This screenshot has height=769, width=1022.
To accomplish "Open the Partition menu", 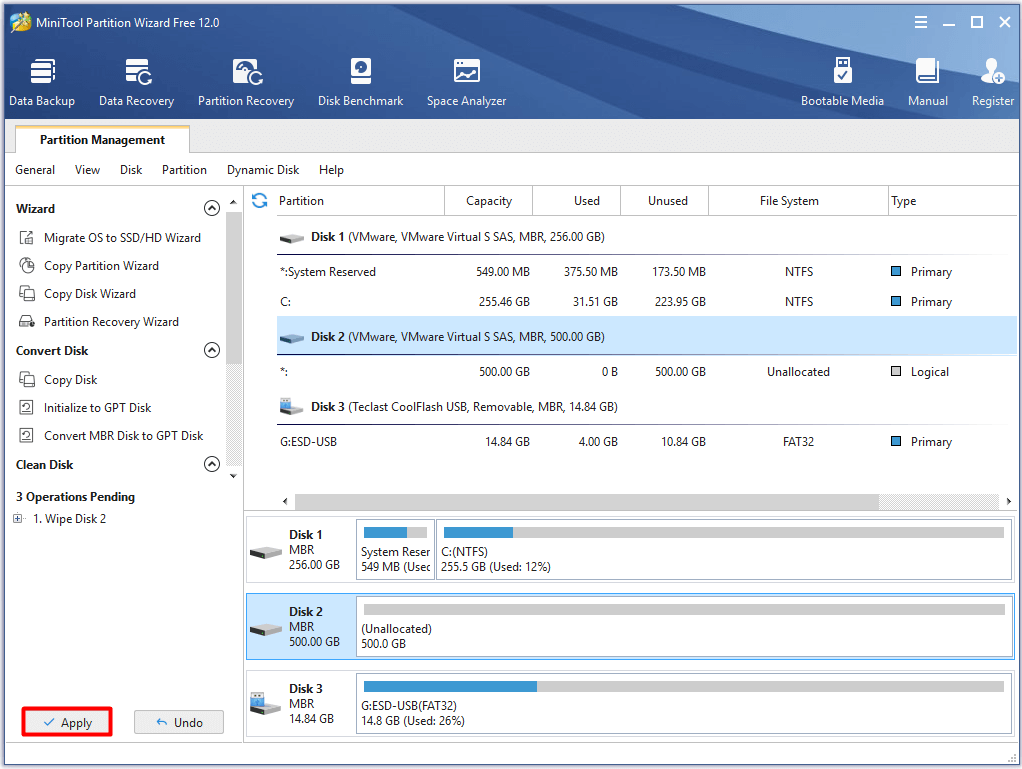I will click(184, 170).
